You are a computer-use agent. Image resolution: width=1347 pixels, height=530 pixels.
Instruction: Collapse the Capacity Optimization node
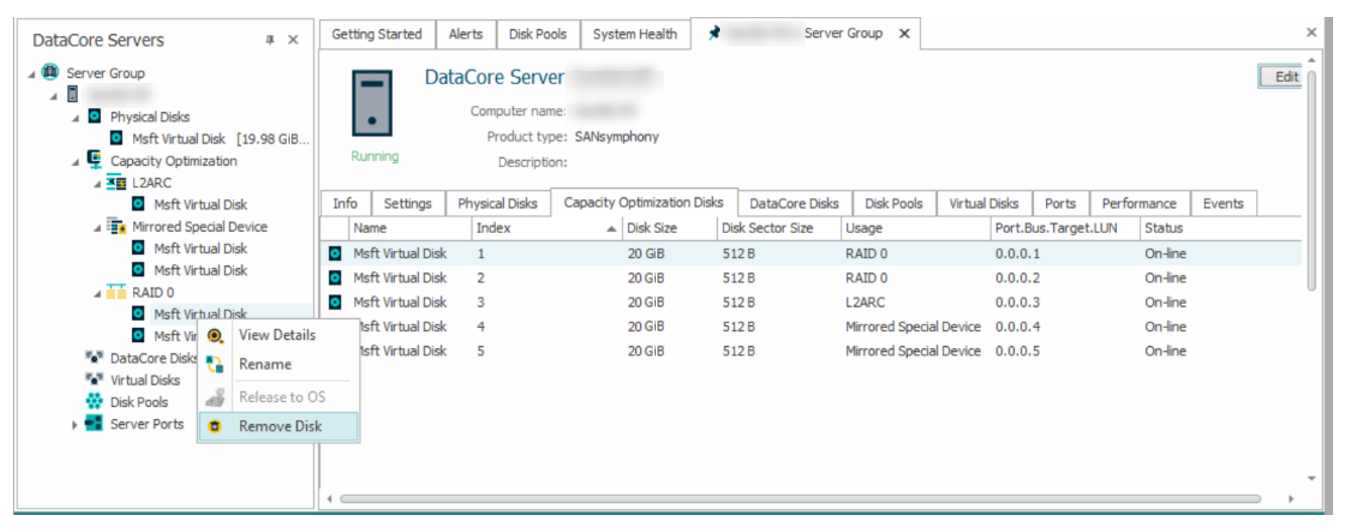click(75, 161)
